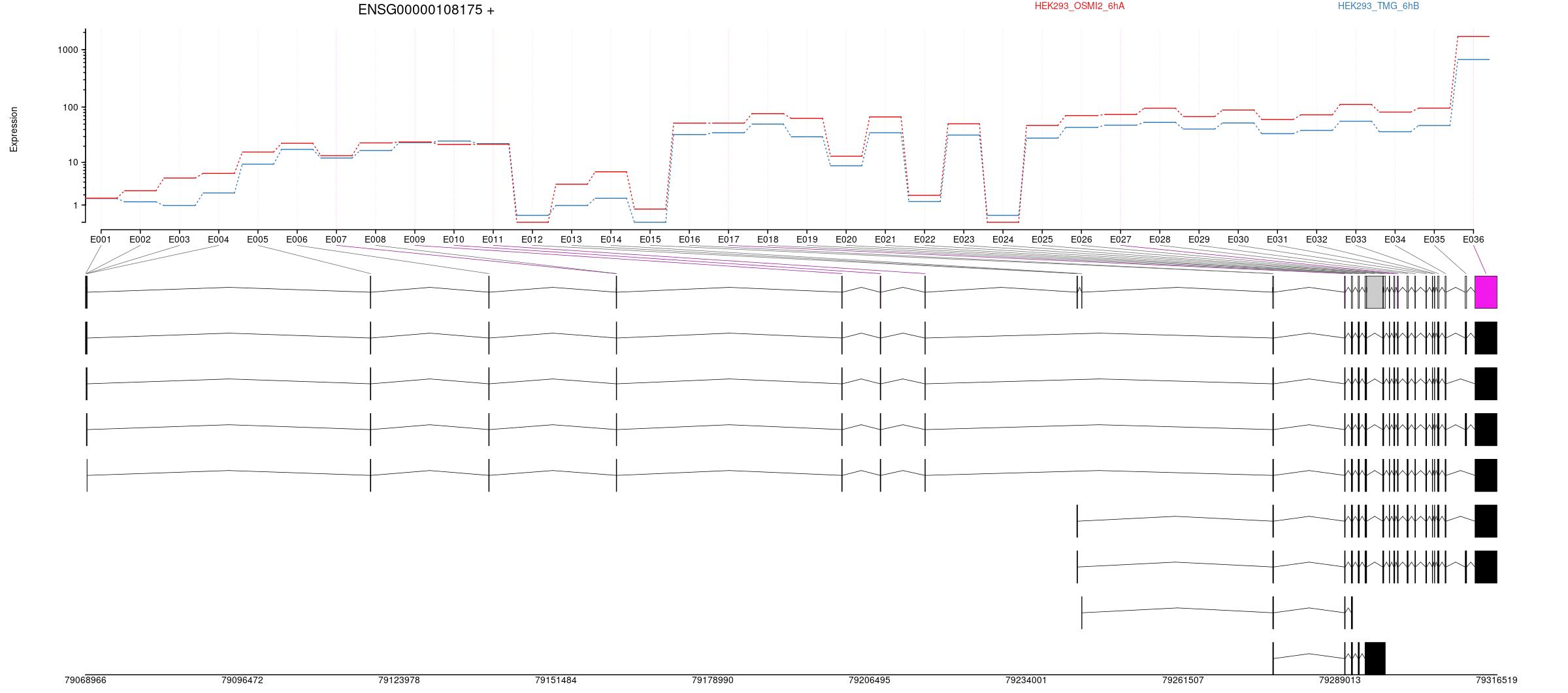Pick exon label E033
The height and width of the screenshot is (693, 1568).
[1356, 239]
